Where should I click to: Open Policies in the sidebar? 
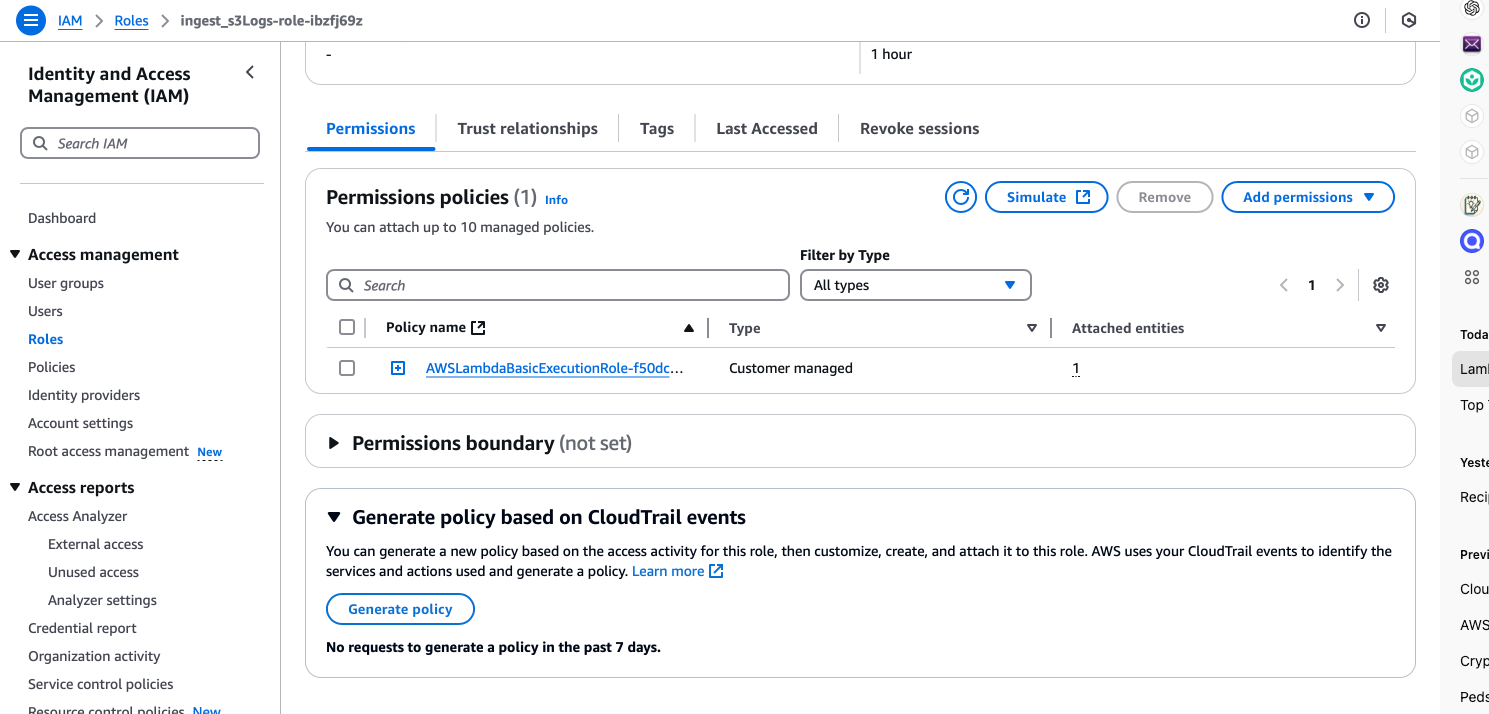click(x=52, y=367)
